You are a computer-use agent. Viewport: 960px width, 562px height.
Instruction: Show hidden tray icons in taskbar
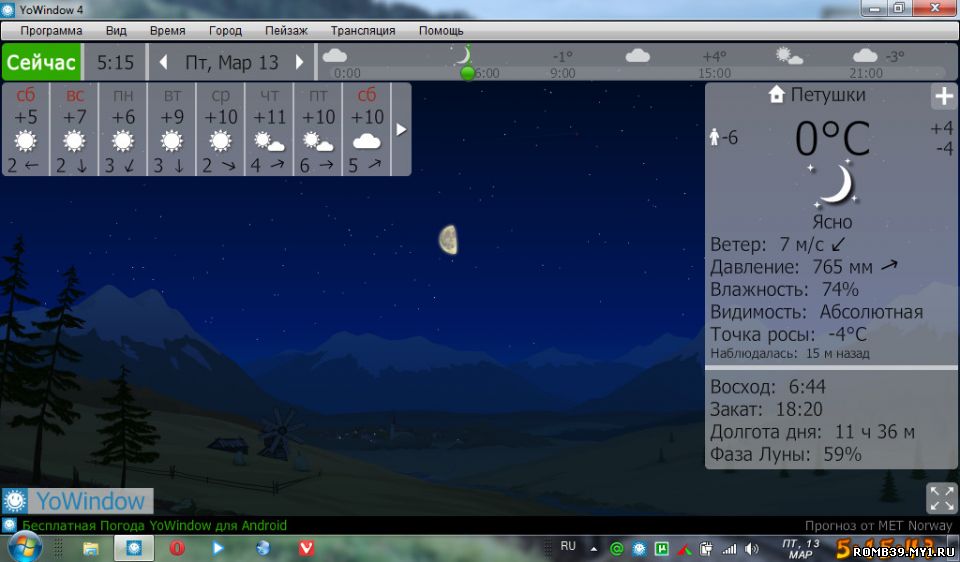[x=593, y=548]
